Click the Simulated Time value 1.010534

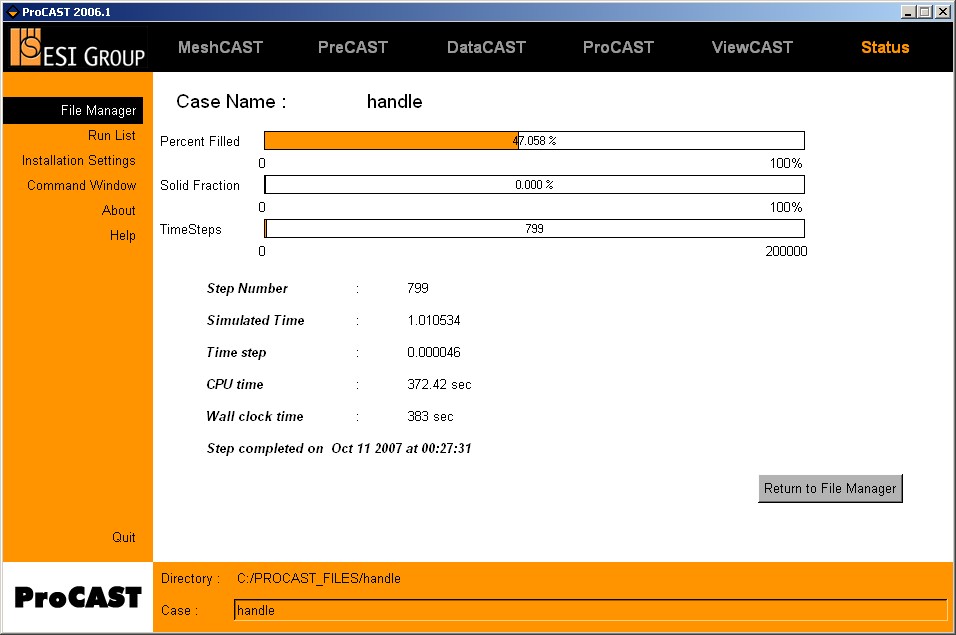point(433,321)
